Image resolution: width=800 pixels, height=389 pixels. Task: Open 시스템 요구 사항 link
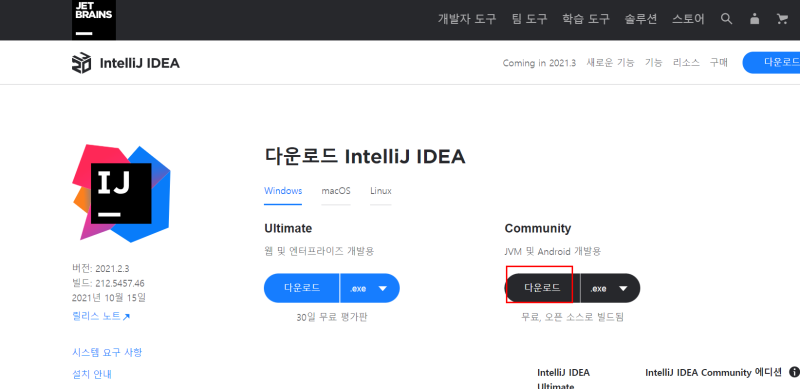(107, 352)
